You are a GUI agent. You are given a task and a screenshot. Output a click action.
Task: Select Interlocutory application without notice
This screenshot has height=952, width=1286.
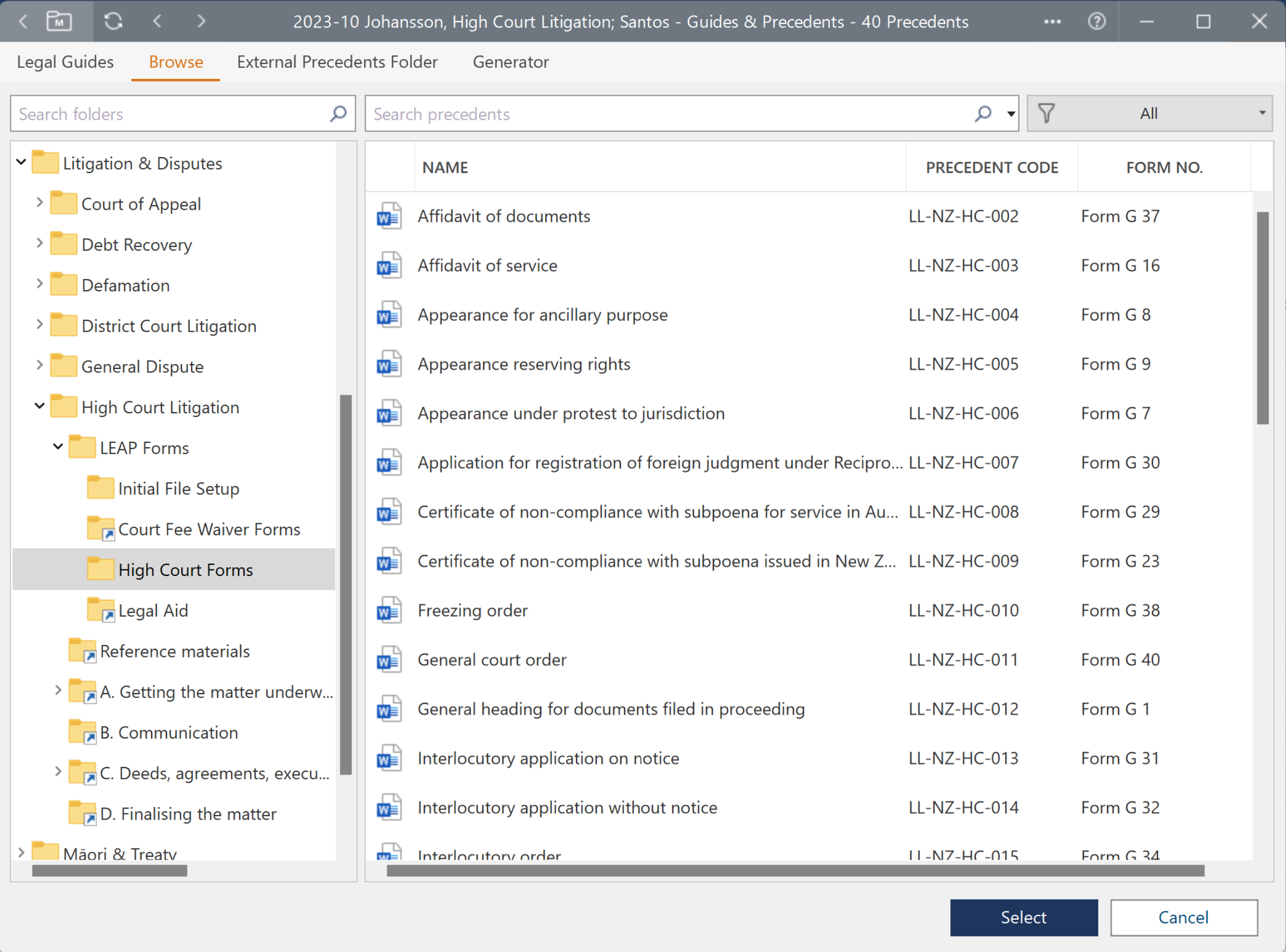568,807
